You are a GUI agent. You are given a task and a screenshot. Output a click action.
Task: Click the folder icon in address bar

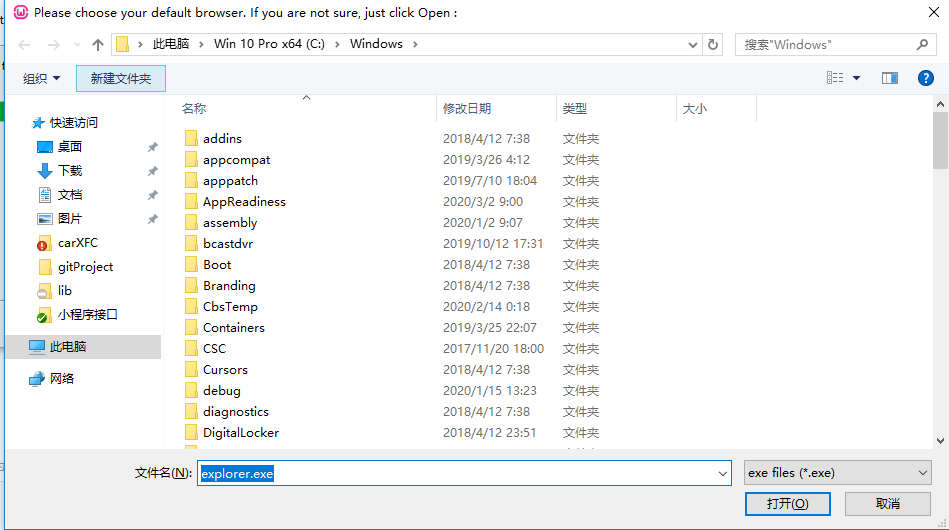point(122,44)
